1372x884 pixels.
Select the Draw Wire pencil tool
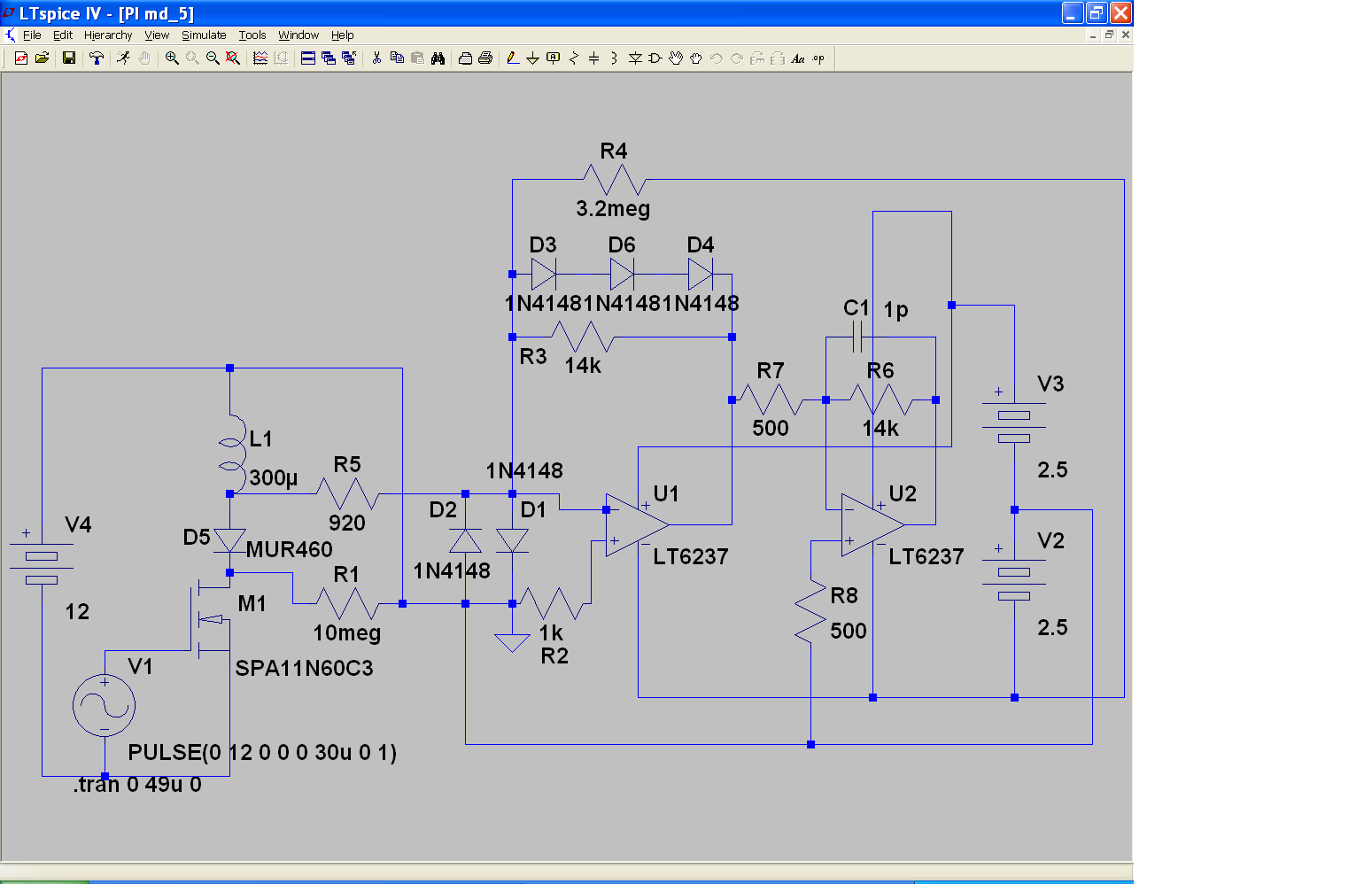(513, 58)
